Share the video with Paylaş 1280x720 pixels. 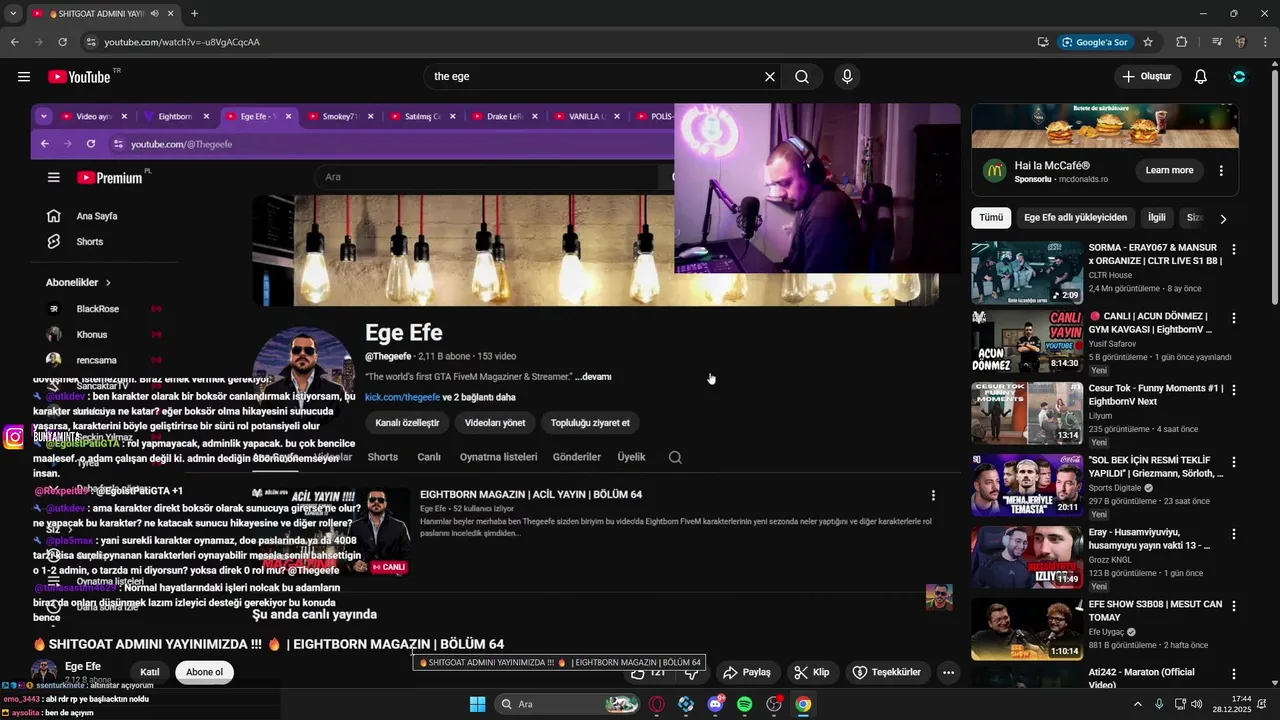[x=747, y=672]
